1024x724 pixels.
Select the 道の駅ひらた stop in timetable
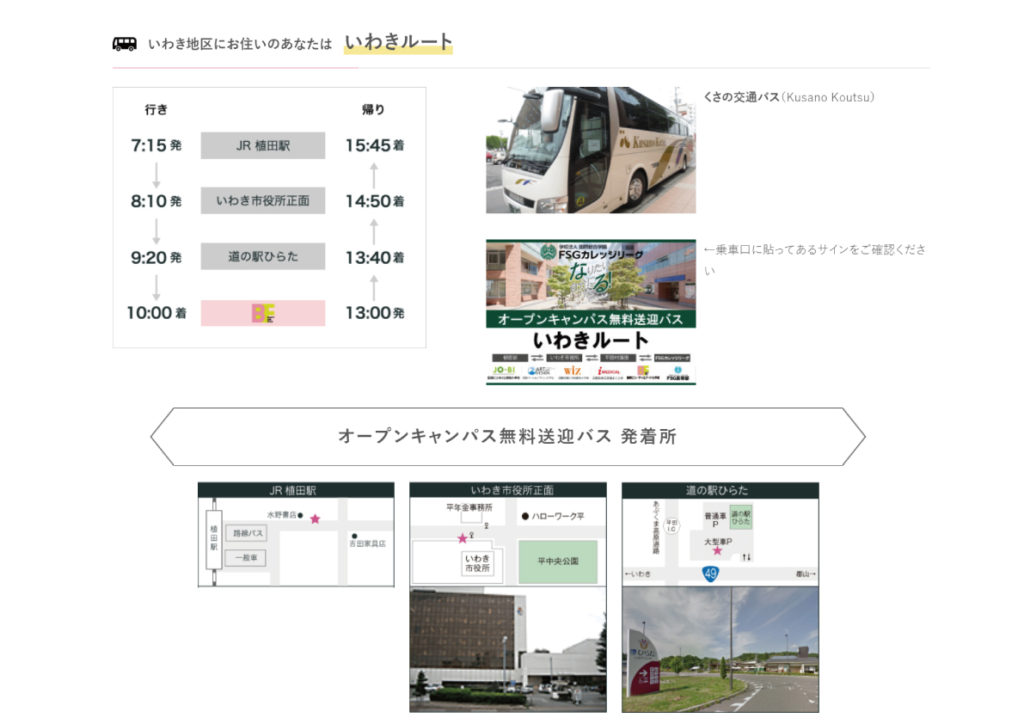[x=263, y=257]
